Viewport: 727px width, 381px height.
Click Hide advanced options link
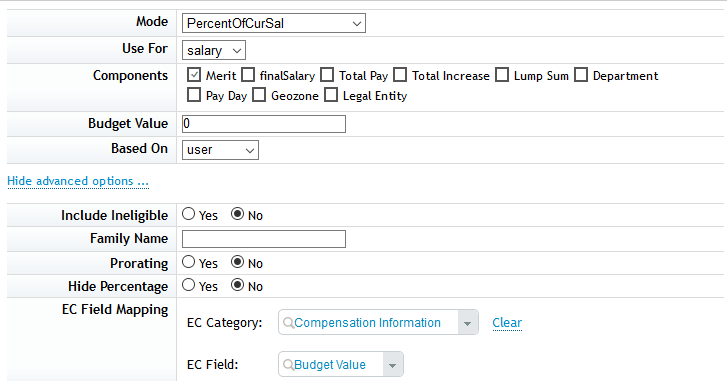[78, 181]
